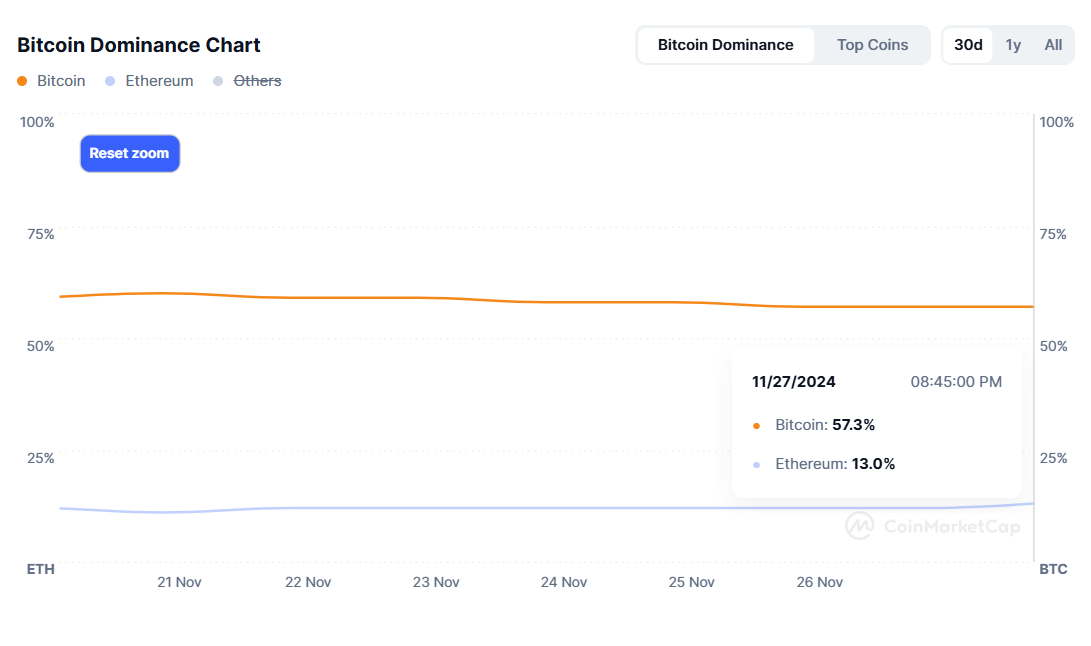Select the All time range
1091x646 pixels.
pos(1053,45)
